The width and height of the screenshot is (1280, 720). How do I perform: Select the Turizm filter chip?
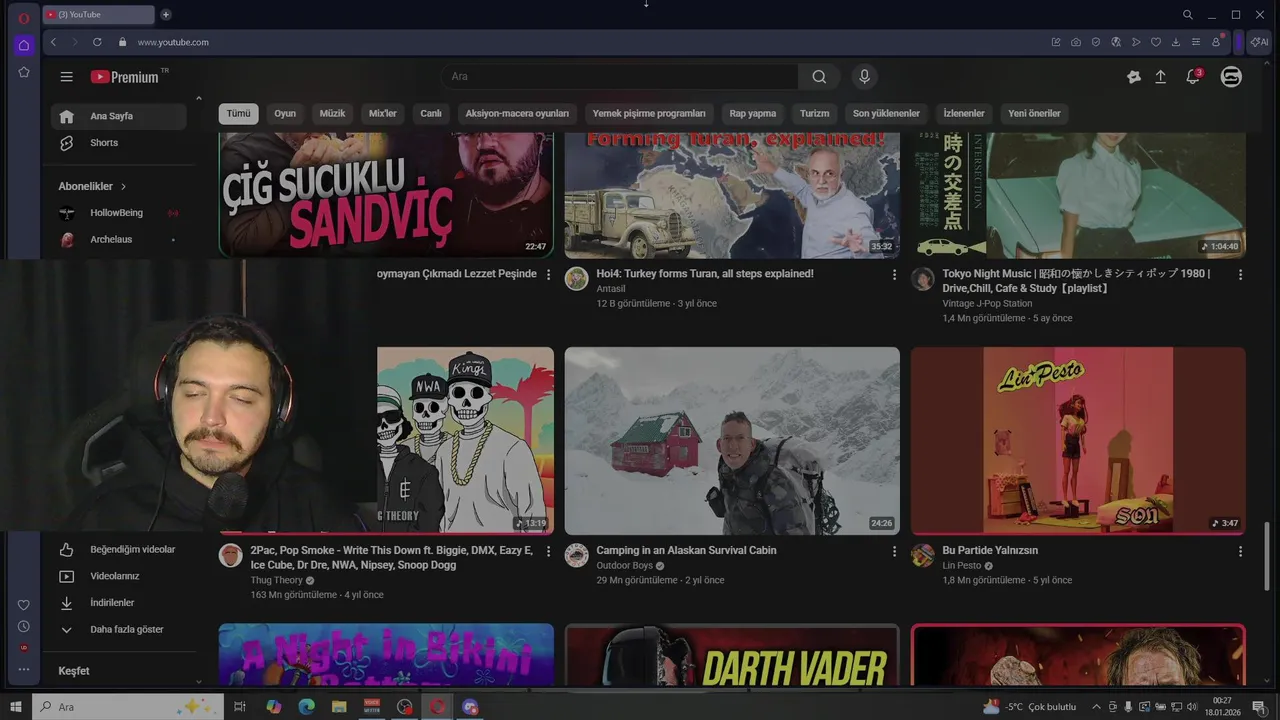(814, 114)
